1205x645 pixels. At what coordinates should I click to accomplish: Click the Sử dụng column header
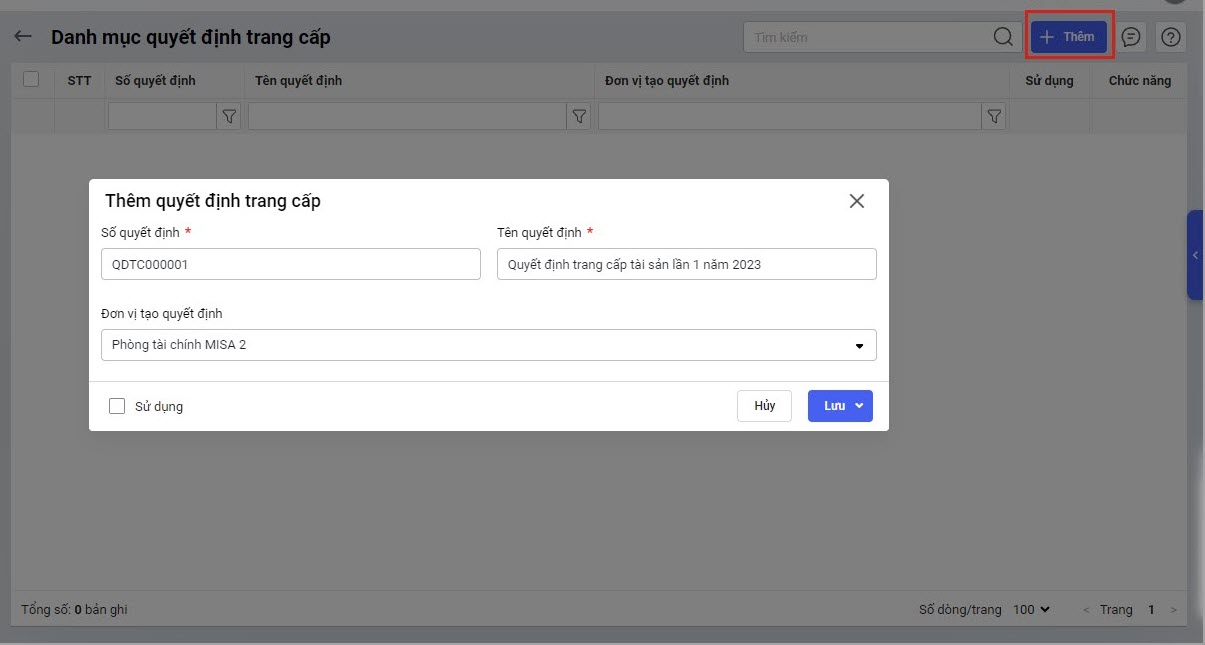point(1049,80)
